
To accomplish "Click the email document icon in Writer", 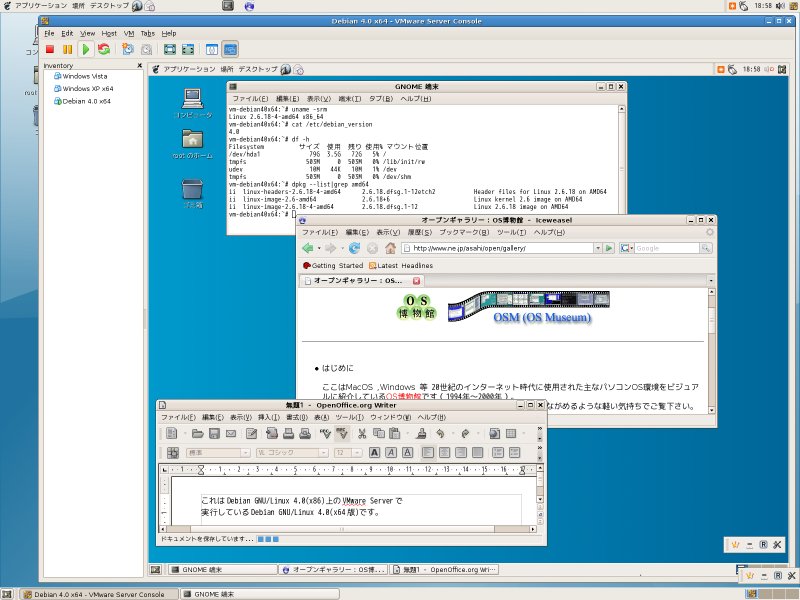I will (x=231, y=434).
